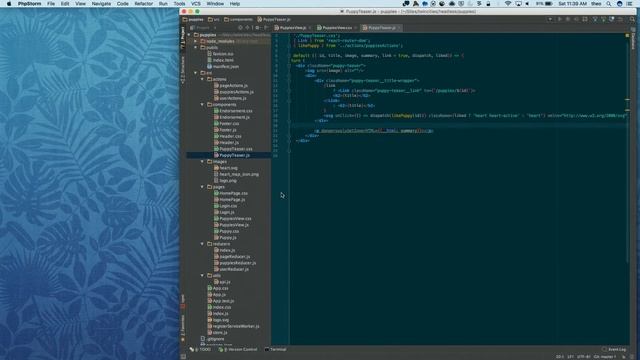Viewport: 640px width, 360px height.
Task: Open registerServiceWorker.js file
Action: (233, 327)
